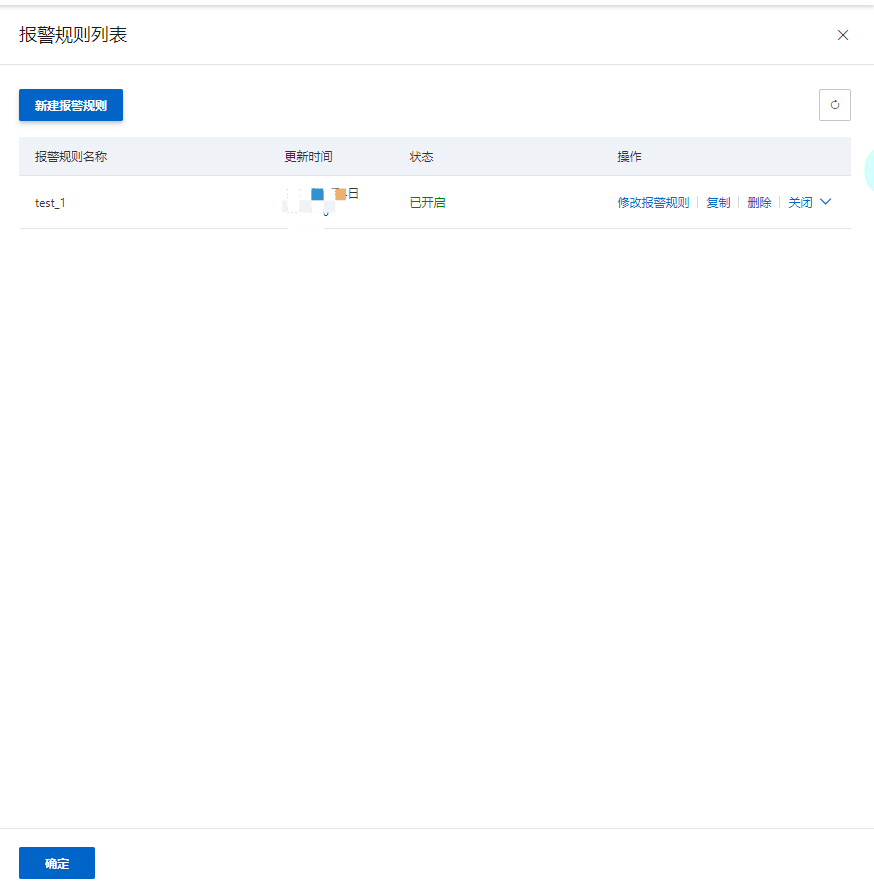Click the 报警规则名称 column header

[x=71, y=157]
